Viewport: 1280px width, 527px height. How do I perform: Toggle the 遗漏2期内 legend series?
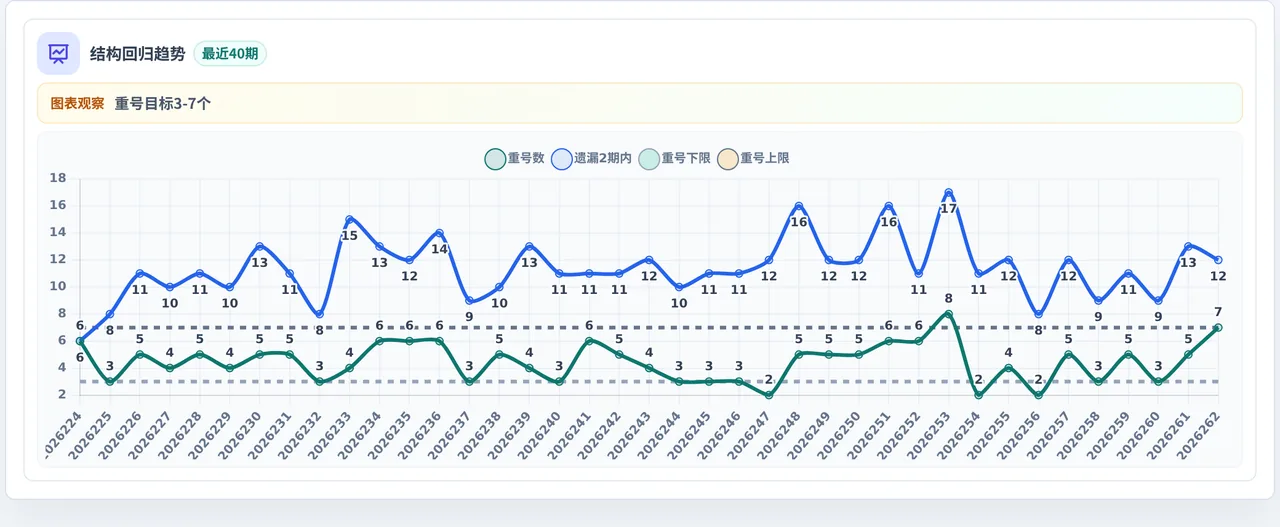591,158
